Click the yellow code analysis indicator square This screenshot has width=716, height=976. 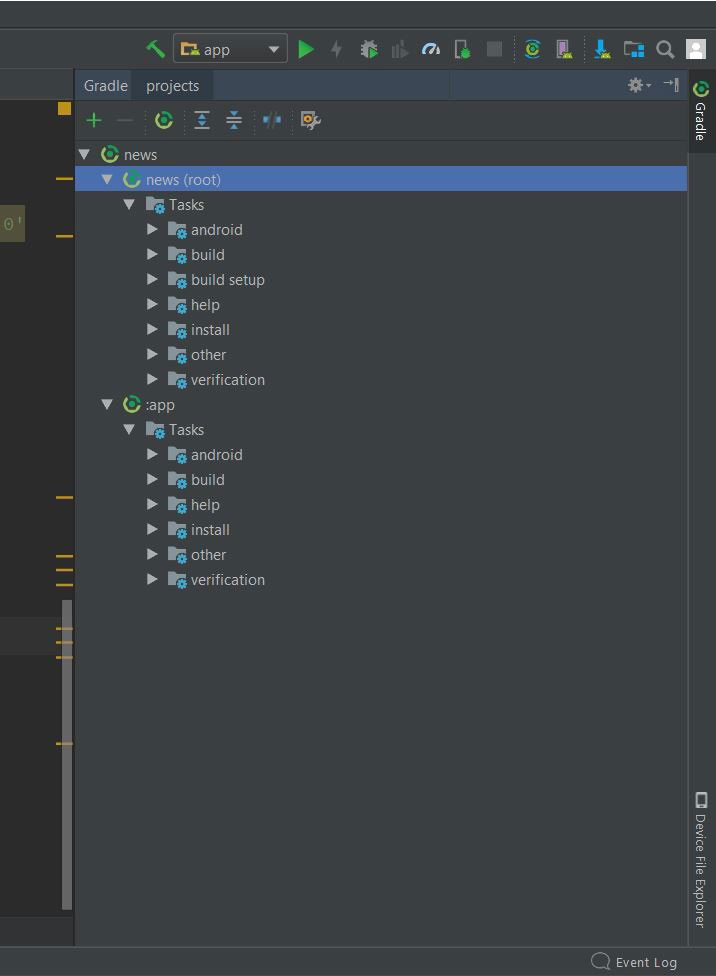64,108
